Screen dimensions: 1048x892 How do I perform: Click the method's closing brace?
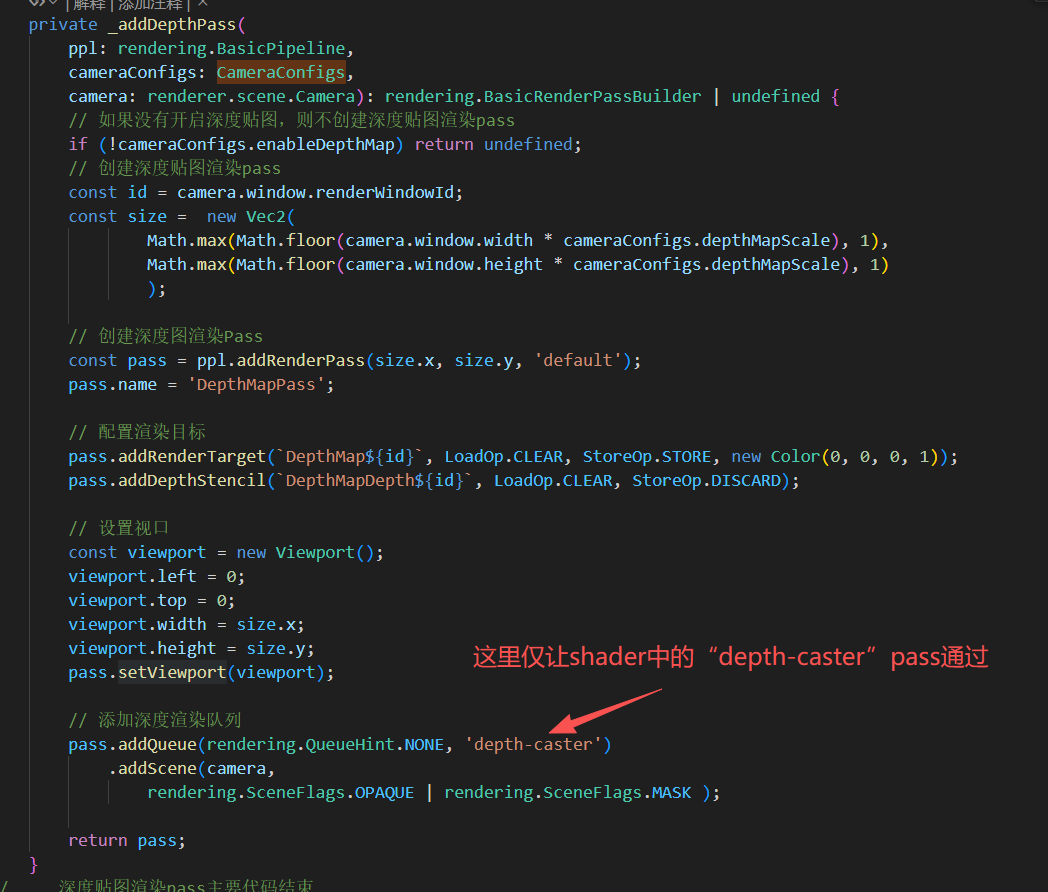coord(33,865)
